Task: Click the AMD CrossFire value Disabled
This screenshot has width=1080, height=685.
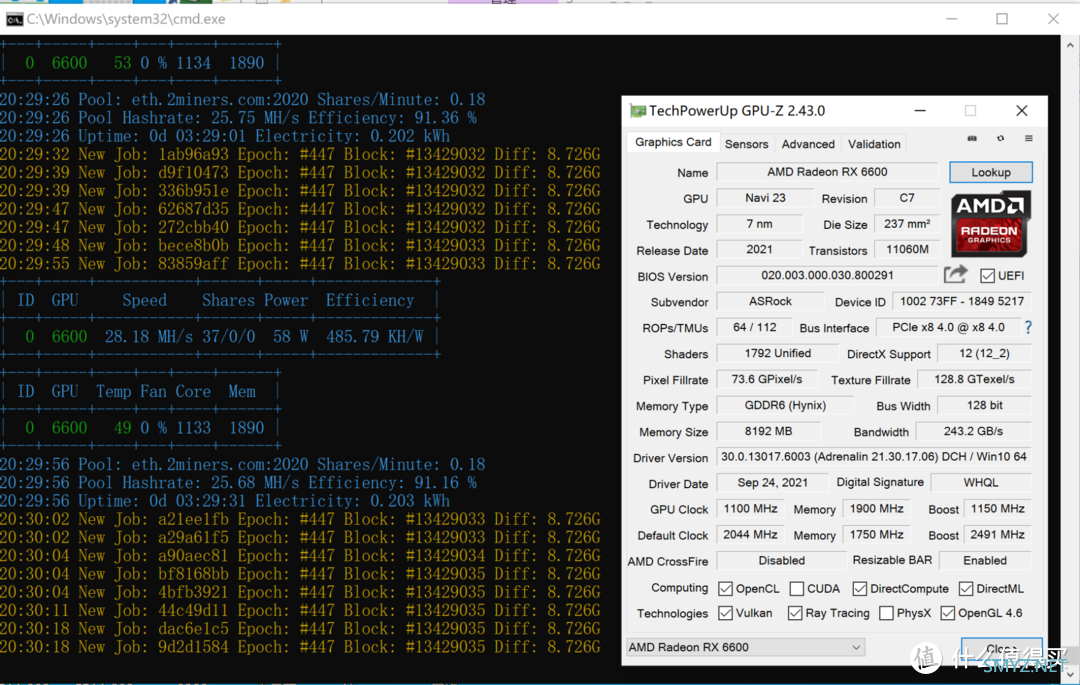Action: coord(781,561)
